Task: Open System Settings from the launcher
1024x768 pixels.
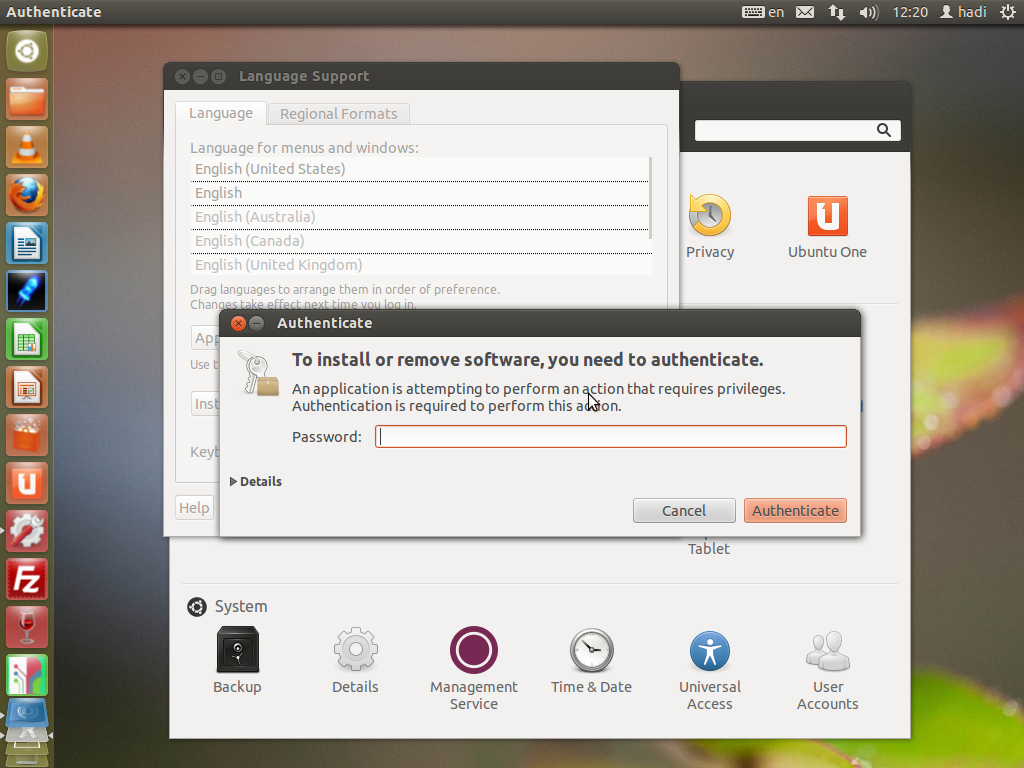Action: point(27,532)
